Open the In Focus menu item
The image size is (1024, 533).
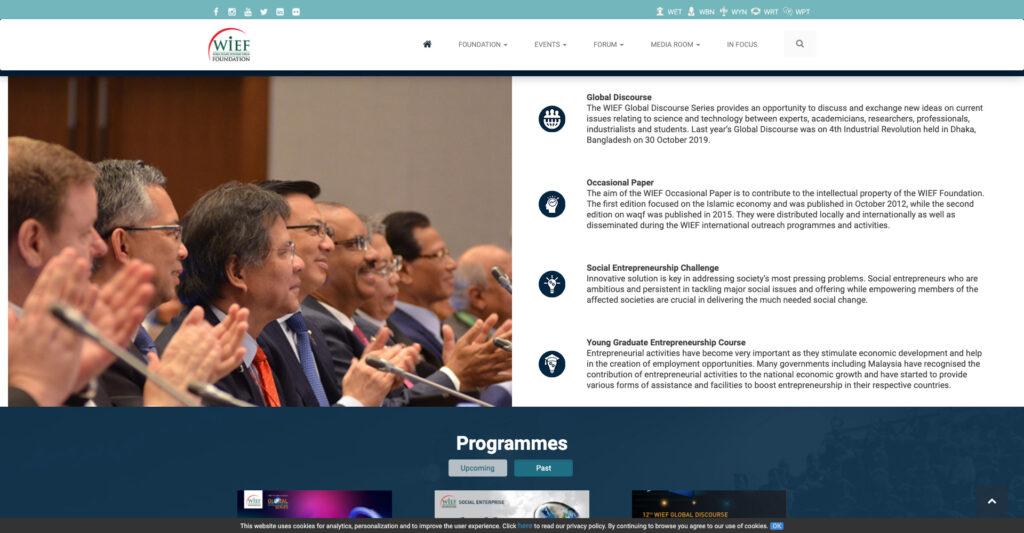[742, 45]
